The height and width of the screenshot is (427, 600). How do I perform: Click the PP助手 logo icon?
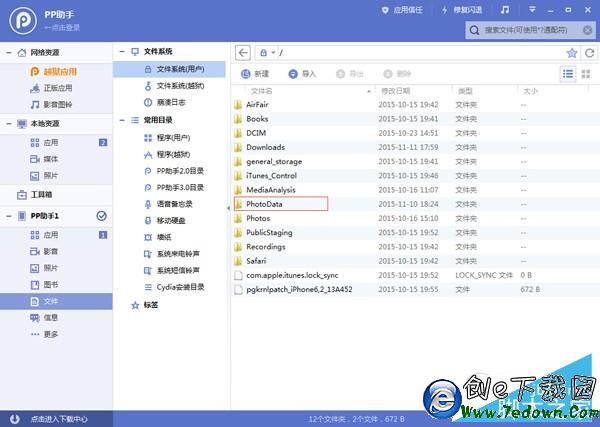click(23, 21)
